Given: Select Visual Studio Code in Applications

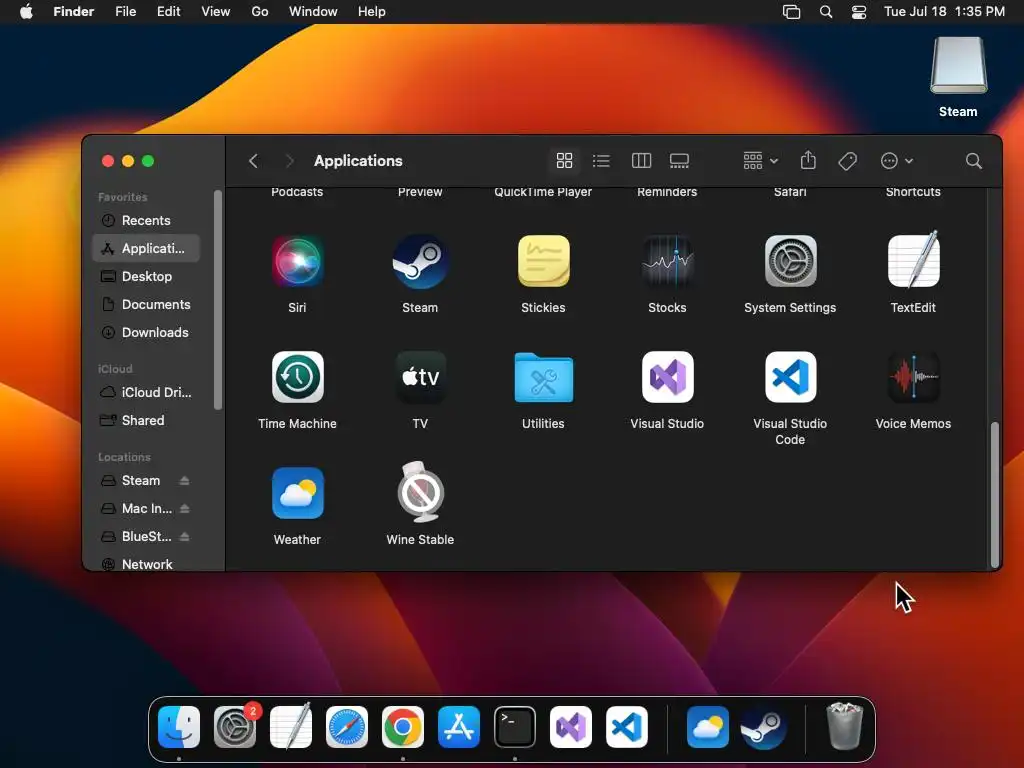Looking at the screenshot, I should tap(790, 377).
